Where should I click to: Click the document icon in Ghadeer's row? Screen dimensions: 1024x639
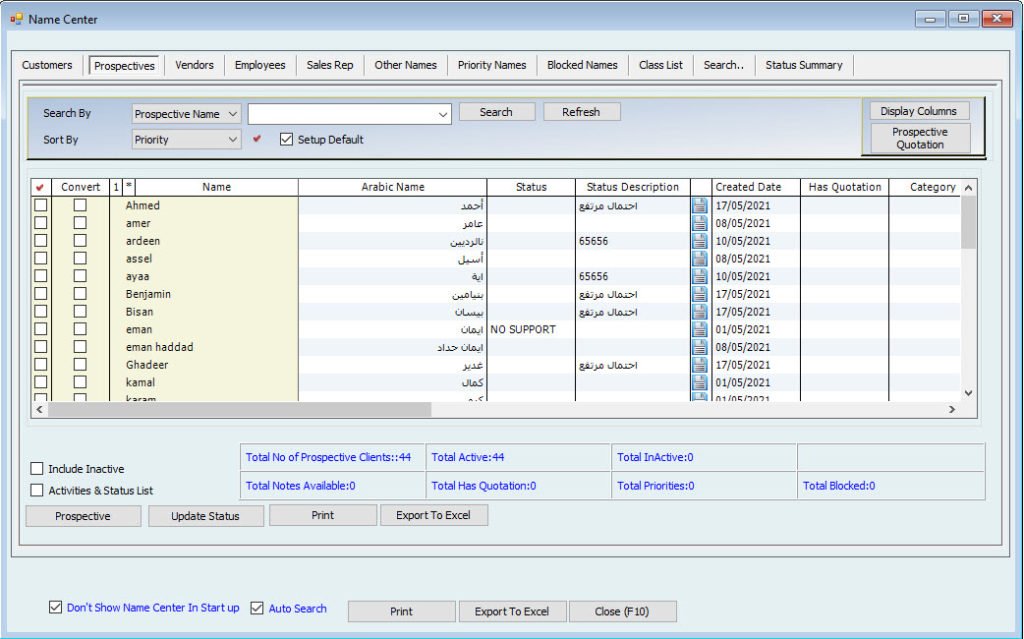(700, 365)
